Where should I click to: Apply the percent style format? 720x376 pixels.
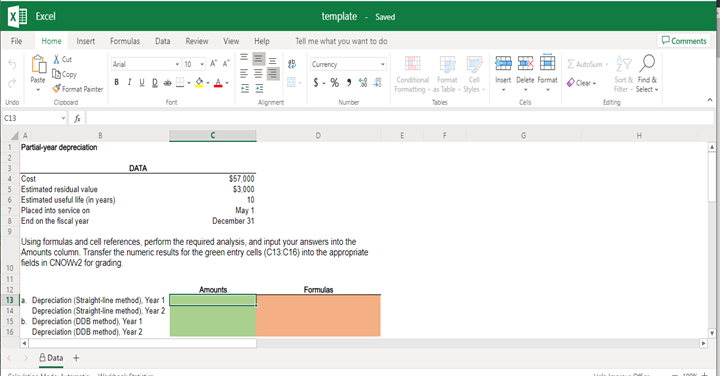click(335, 83)
